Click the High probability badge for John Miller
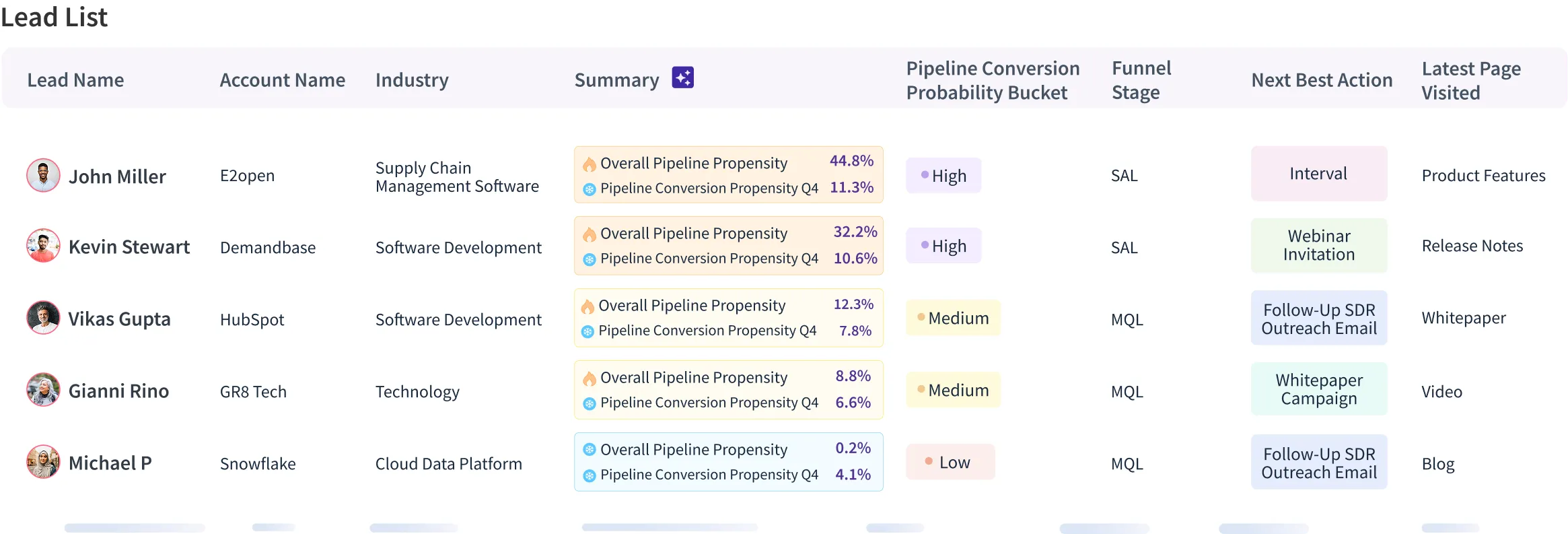 (x=943, y=176)
